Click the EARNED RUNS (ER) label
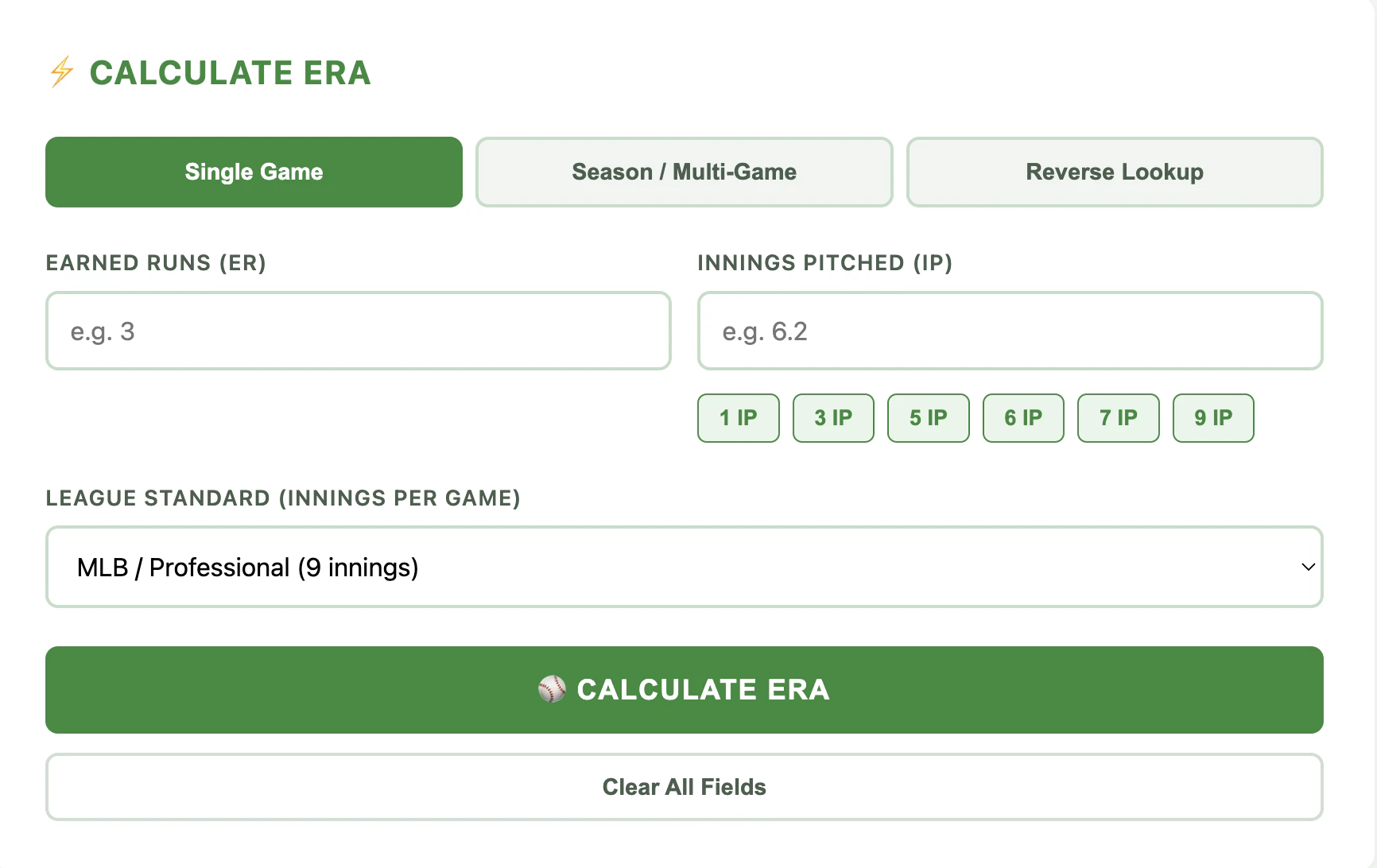Viewport: 1377px width, 868px height. pos(156,262)
